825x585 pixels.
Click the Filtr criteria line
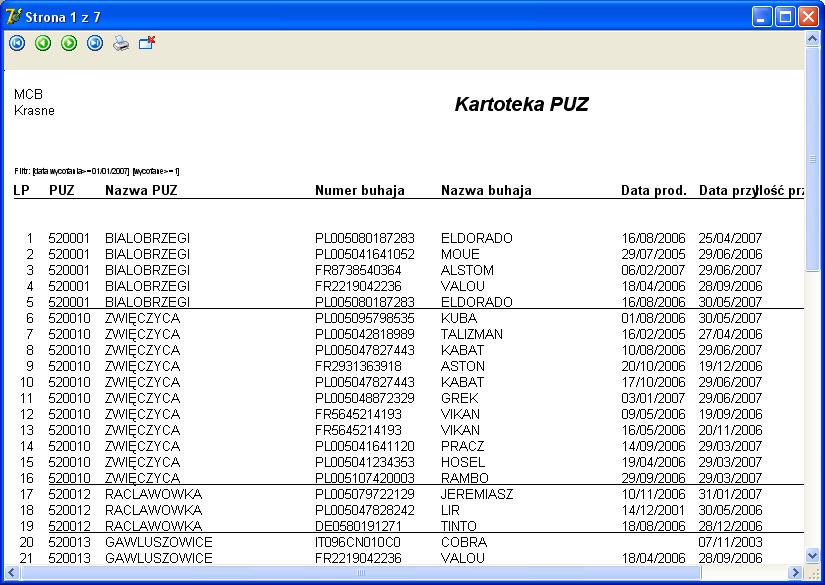pyautogui.click(x=97, y=171)
